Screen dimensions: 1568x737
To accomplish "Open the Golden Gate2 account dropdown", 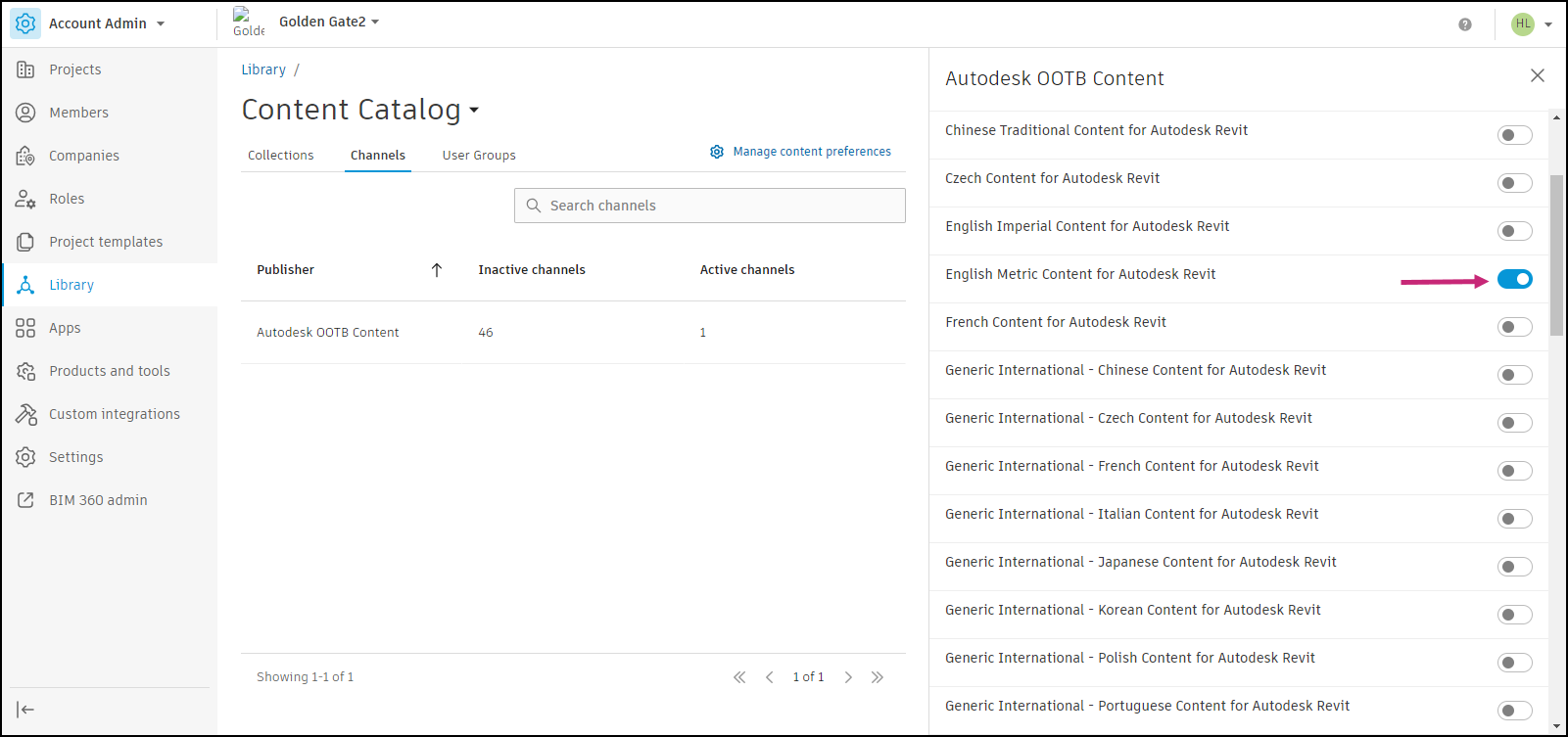I will 375,22.
